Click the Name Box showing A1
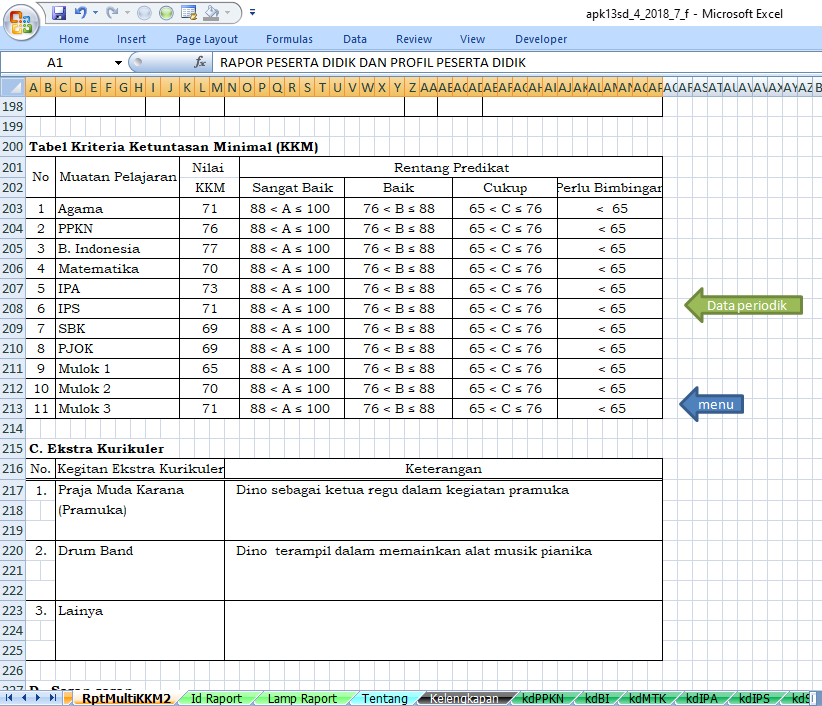The image size is (822, 706). (x=55, y=63)
